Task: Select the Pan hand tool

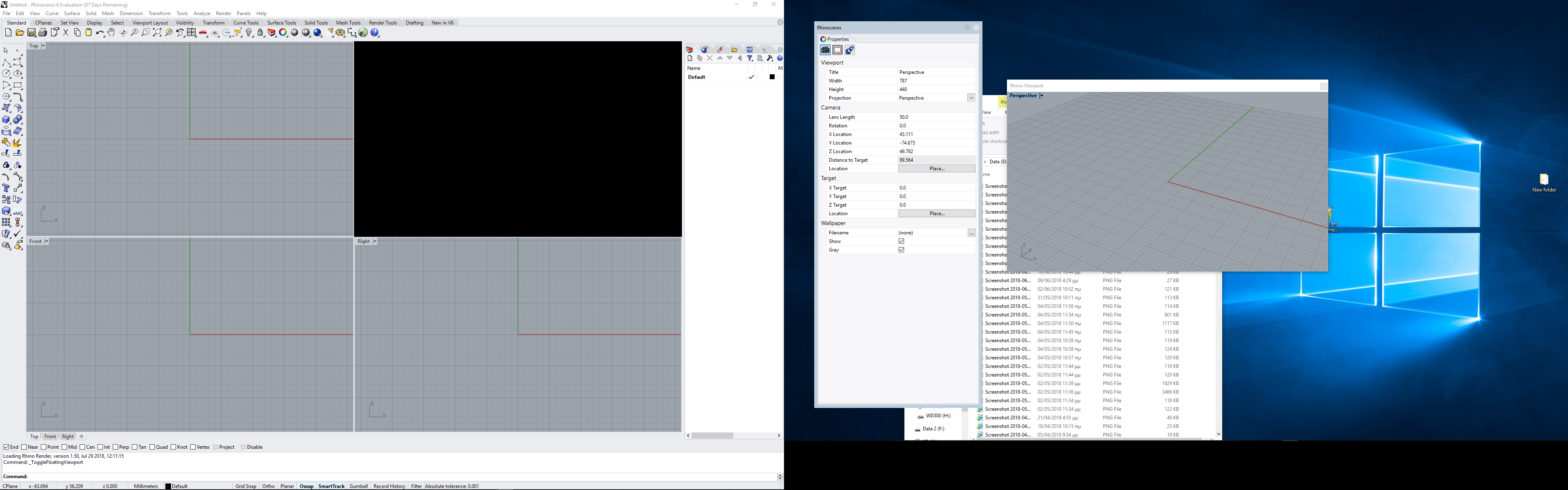Action: (111, 32)
